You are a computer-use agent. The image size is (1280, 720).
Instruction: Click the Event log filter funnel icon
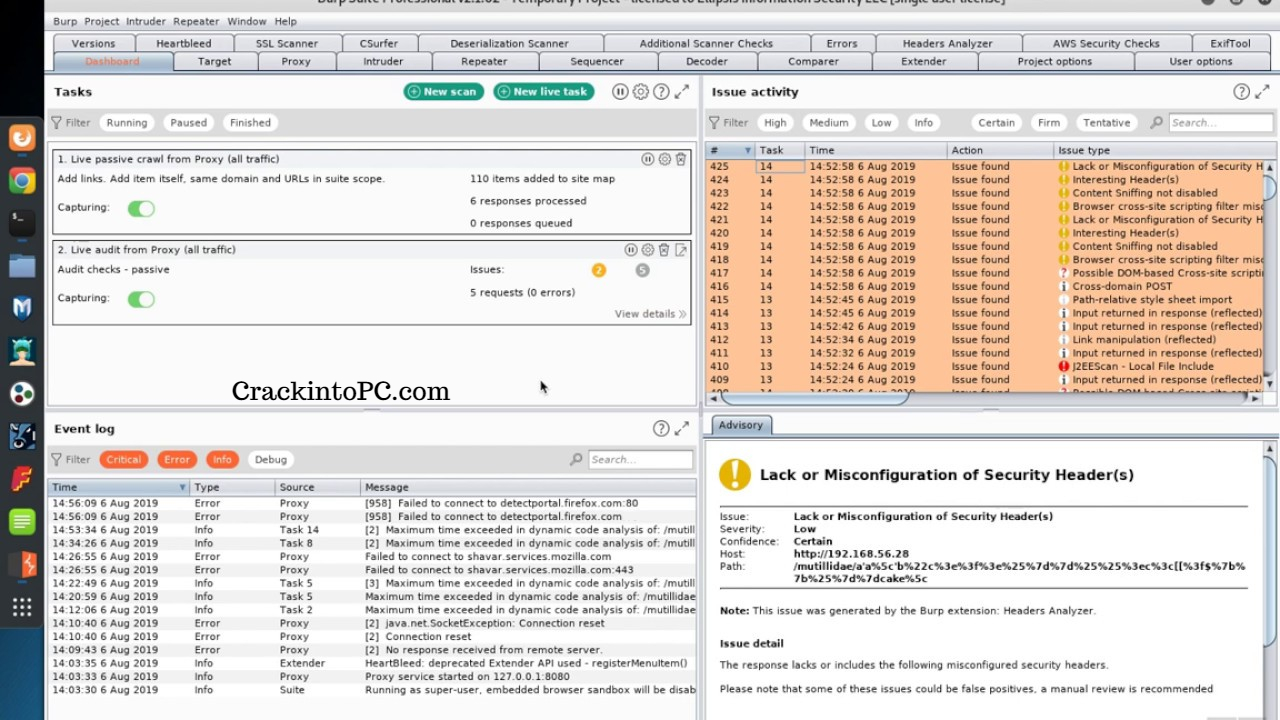point(57,460)
